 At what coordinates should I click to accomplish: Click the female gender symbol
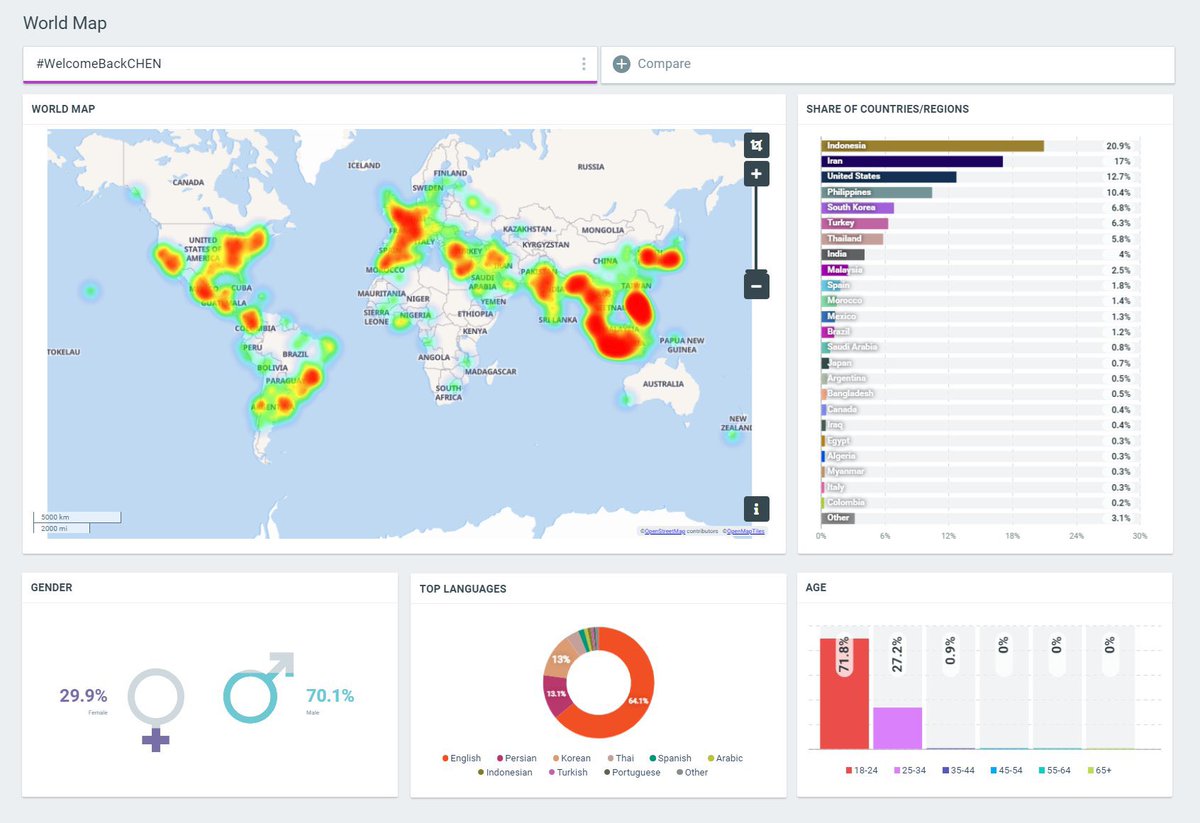(x=155, y=710)
